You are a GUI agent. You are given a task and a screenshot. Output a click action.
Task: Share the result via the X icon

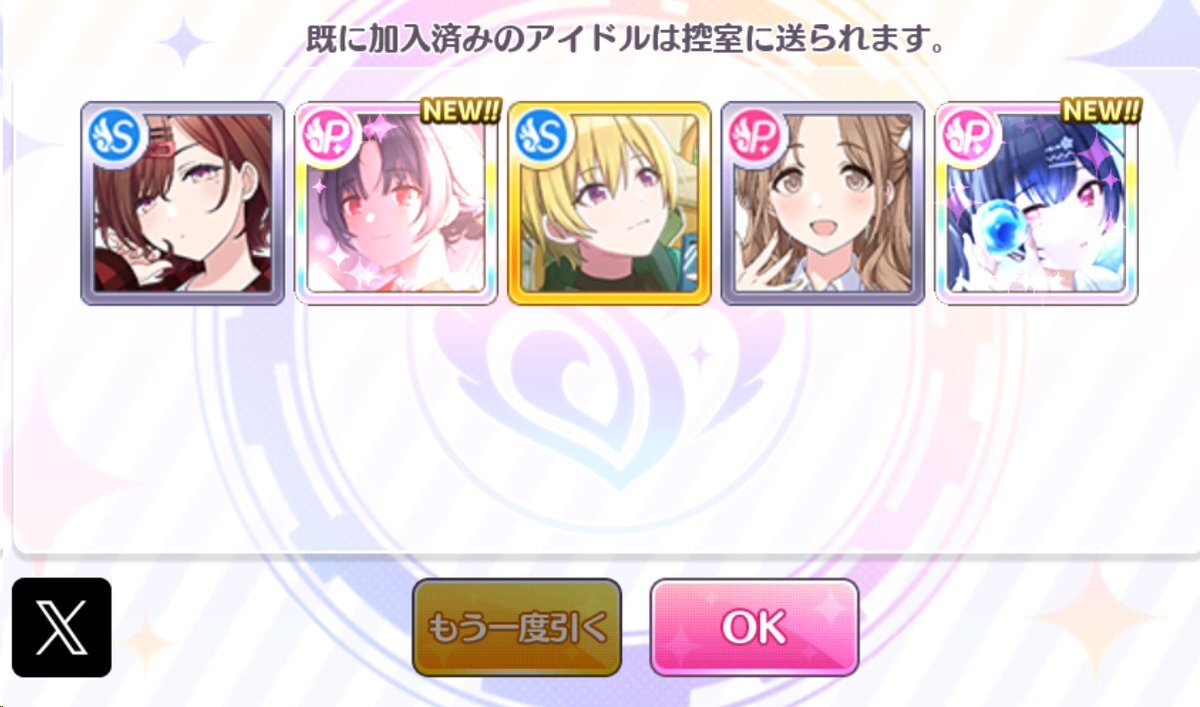[62, 627]
